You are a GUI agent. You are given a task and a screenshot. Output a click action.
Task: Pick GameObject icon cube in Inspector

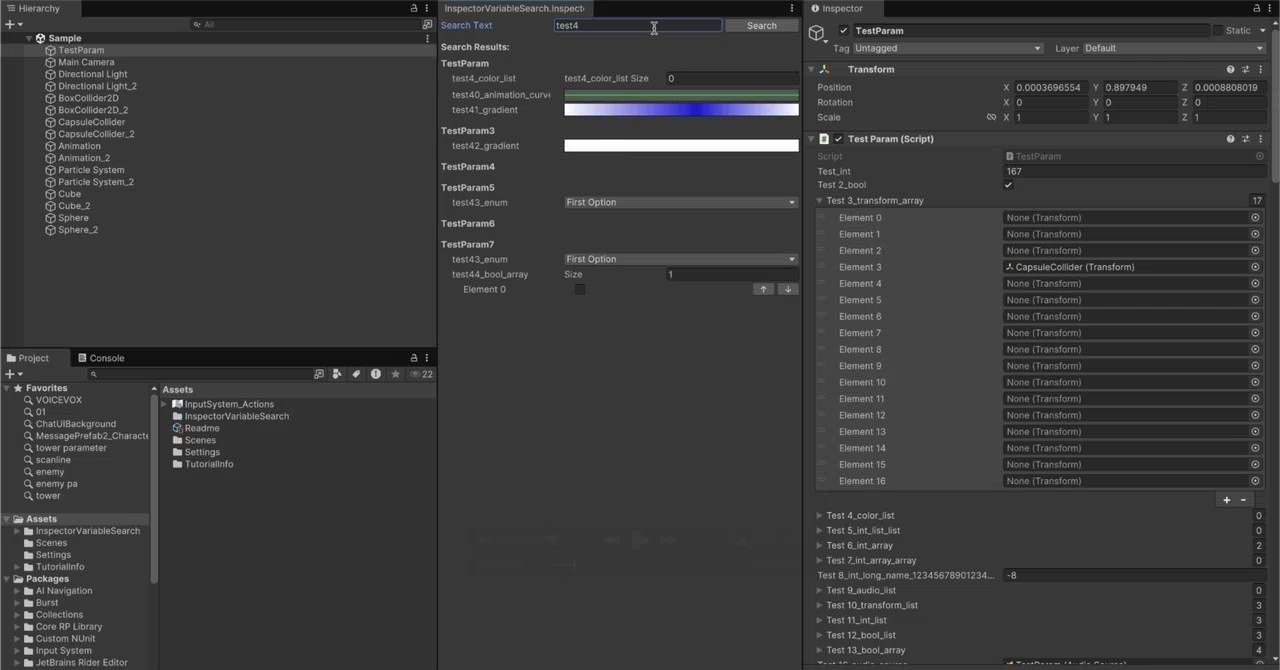click(x=817, y=34)
